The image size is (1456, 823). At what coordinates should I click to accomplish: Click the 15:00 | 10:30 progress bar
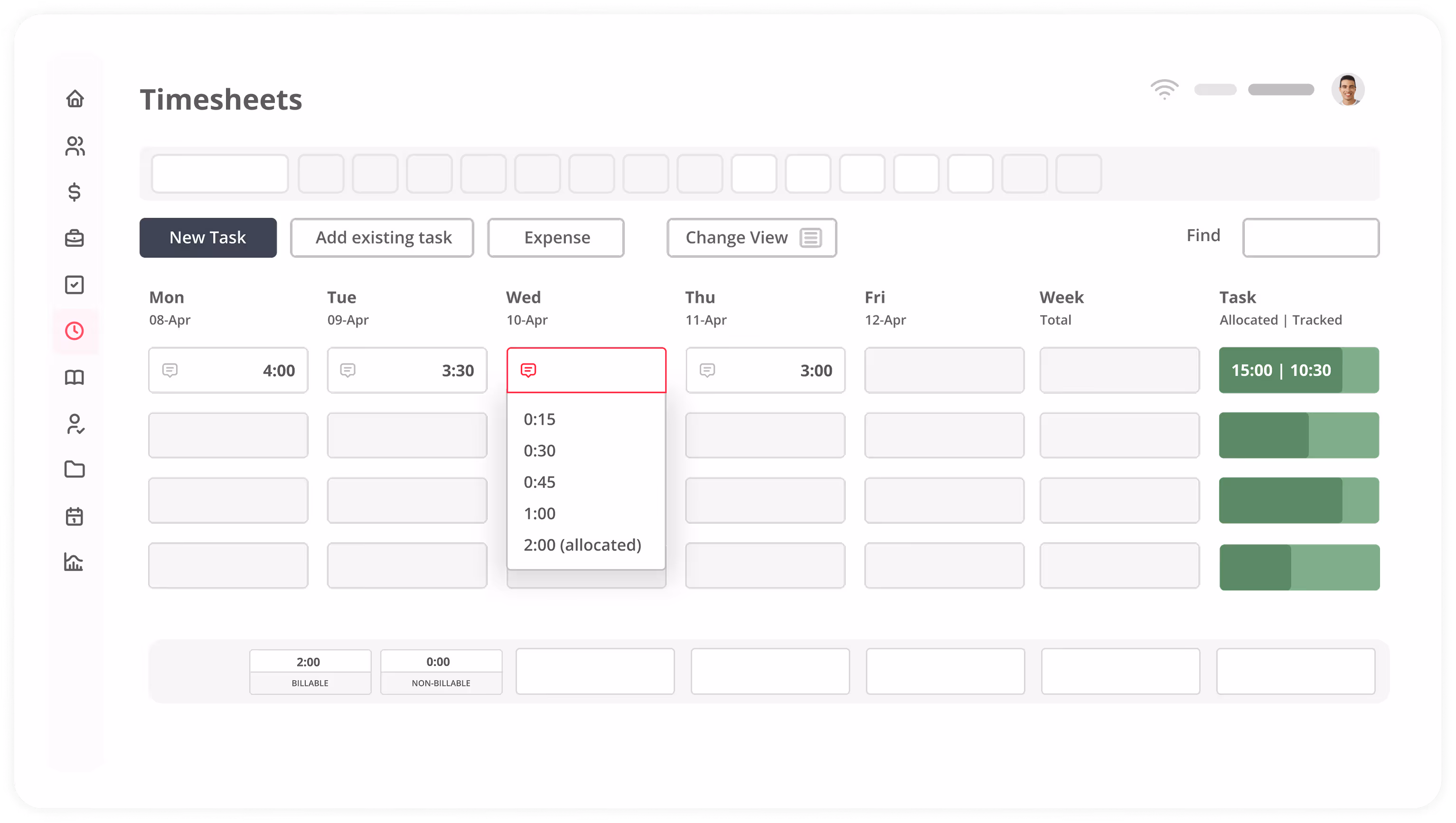[x=1298, y=370]
